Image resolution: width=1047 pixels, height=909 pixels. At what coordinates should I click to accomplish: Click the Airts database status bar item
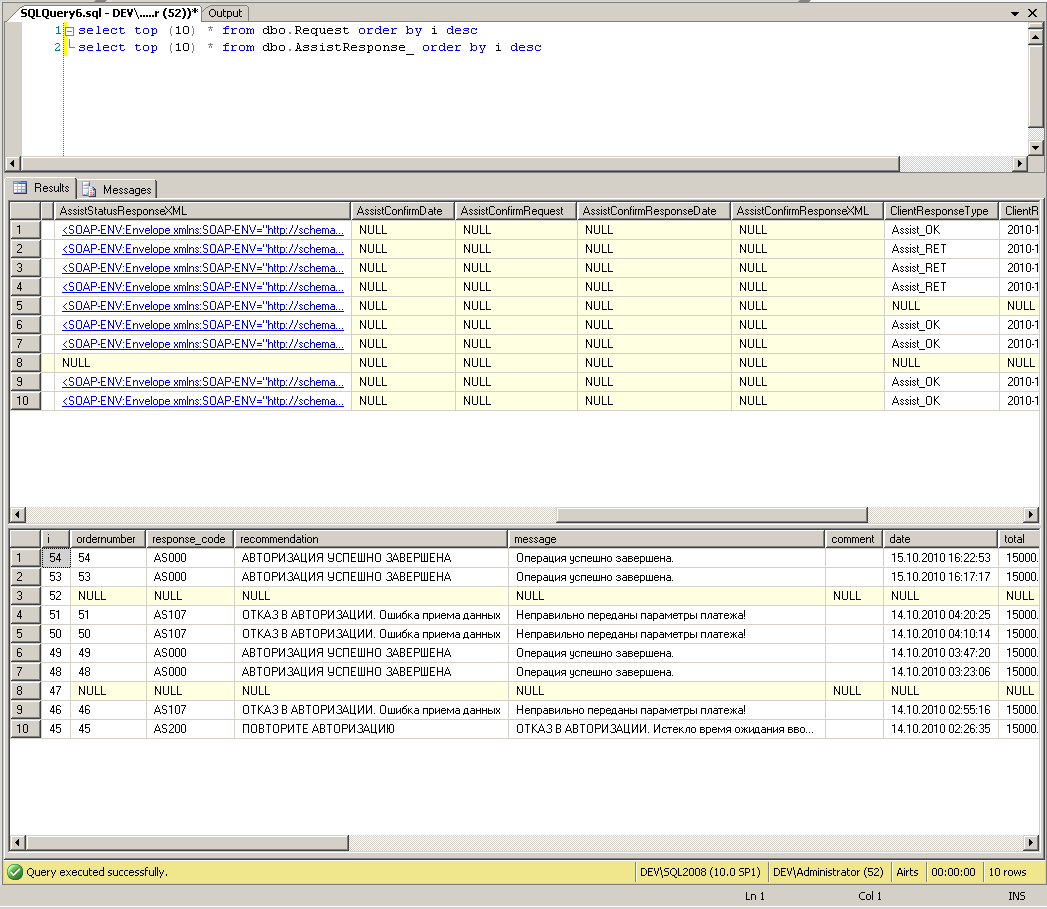click(907, 871)
